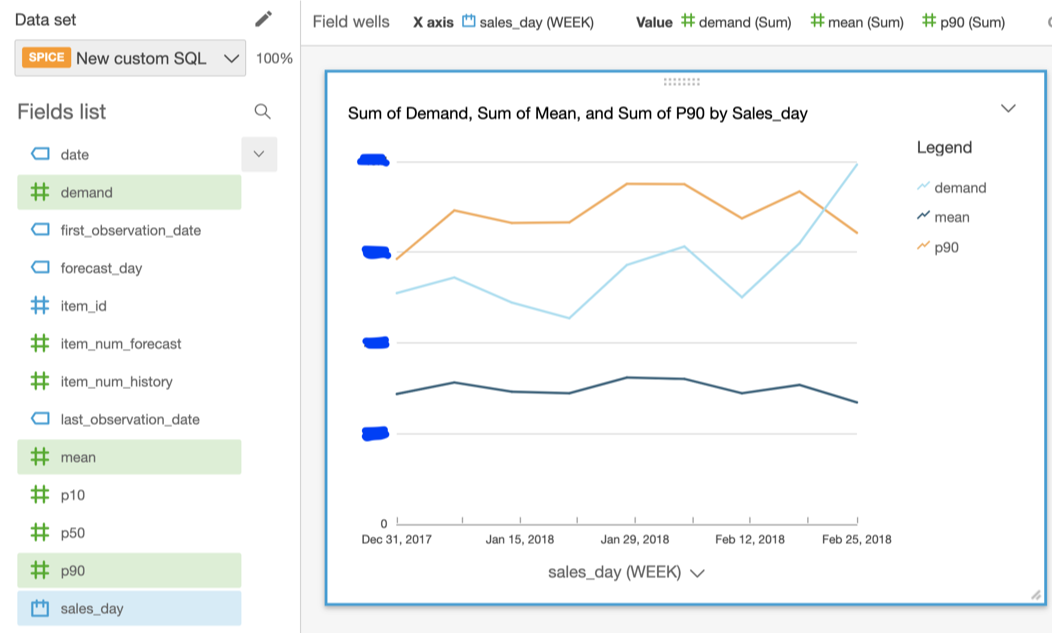Select the p90 field
Viewport: 1052px width, 633px height.
[129, 571]
